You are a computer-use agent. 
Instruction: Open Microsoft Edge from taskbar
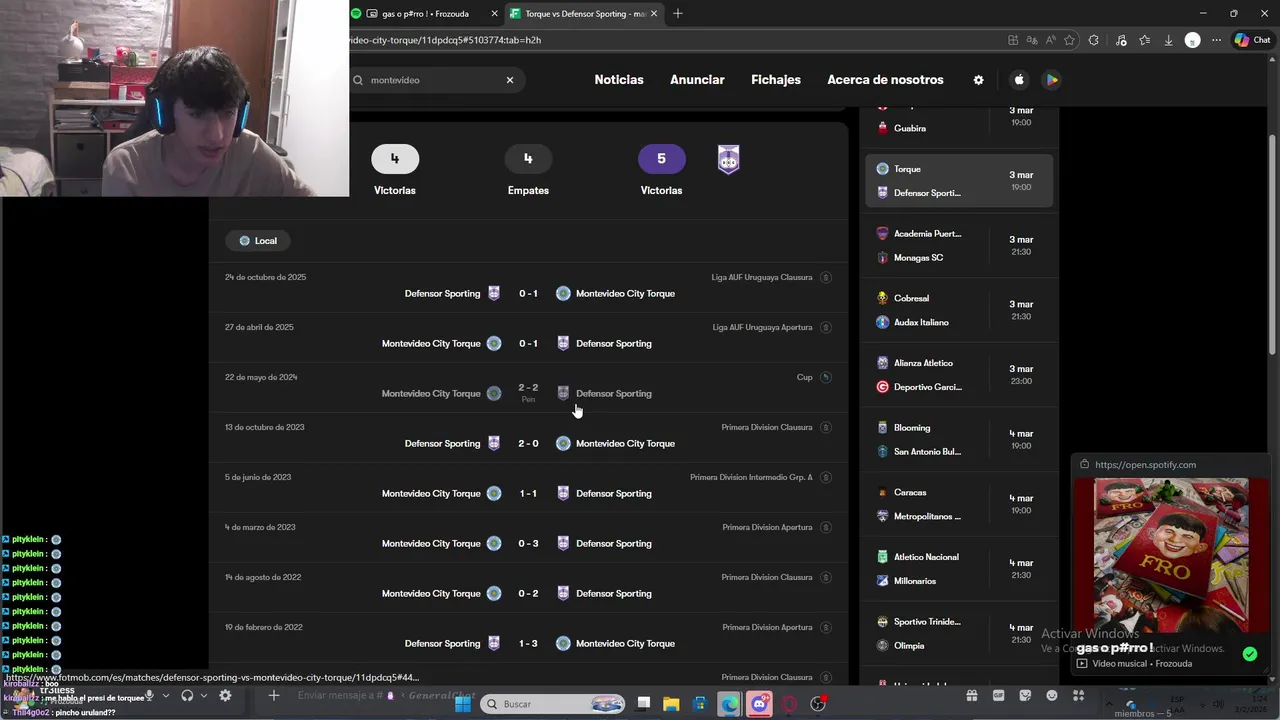click(x=729, y=704)
